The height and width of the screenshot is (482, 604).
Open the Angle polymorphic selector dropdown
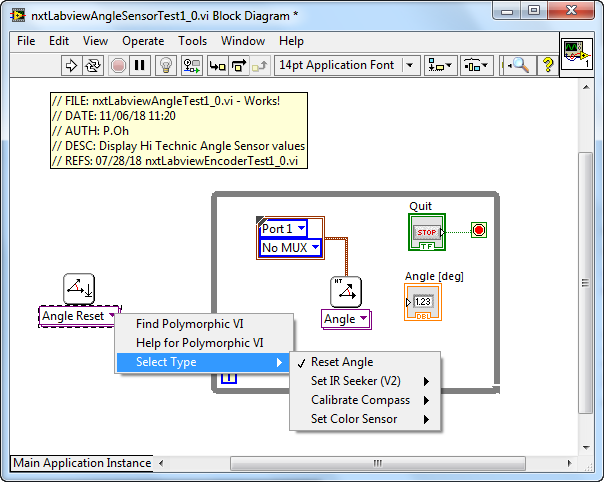pyautogui.click(x=346, y=319)
